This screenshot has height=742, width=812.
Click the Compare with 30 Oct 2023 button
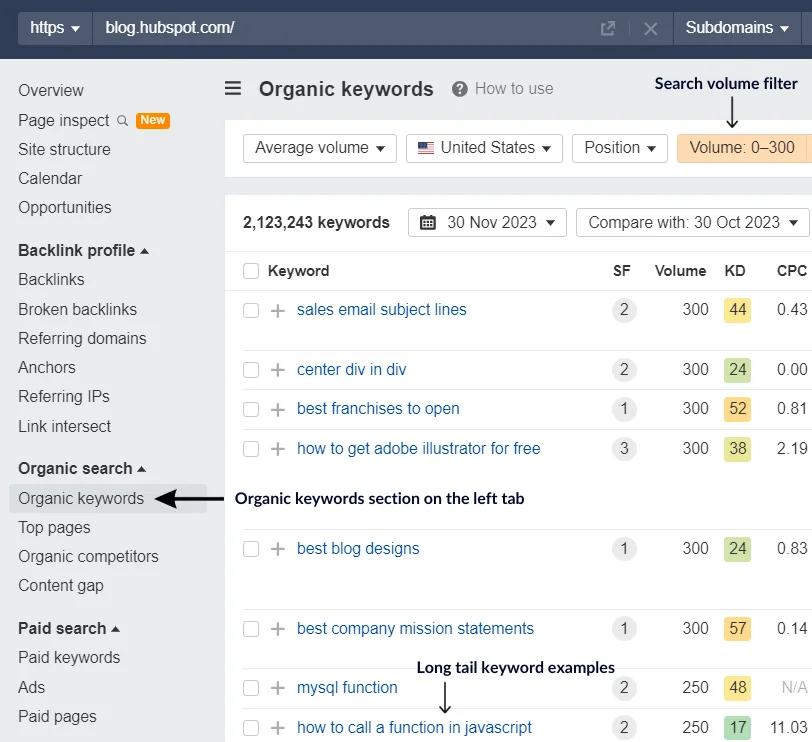coord(692,222)
